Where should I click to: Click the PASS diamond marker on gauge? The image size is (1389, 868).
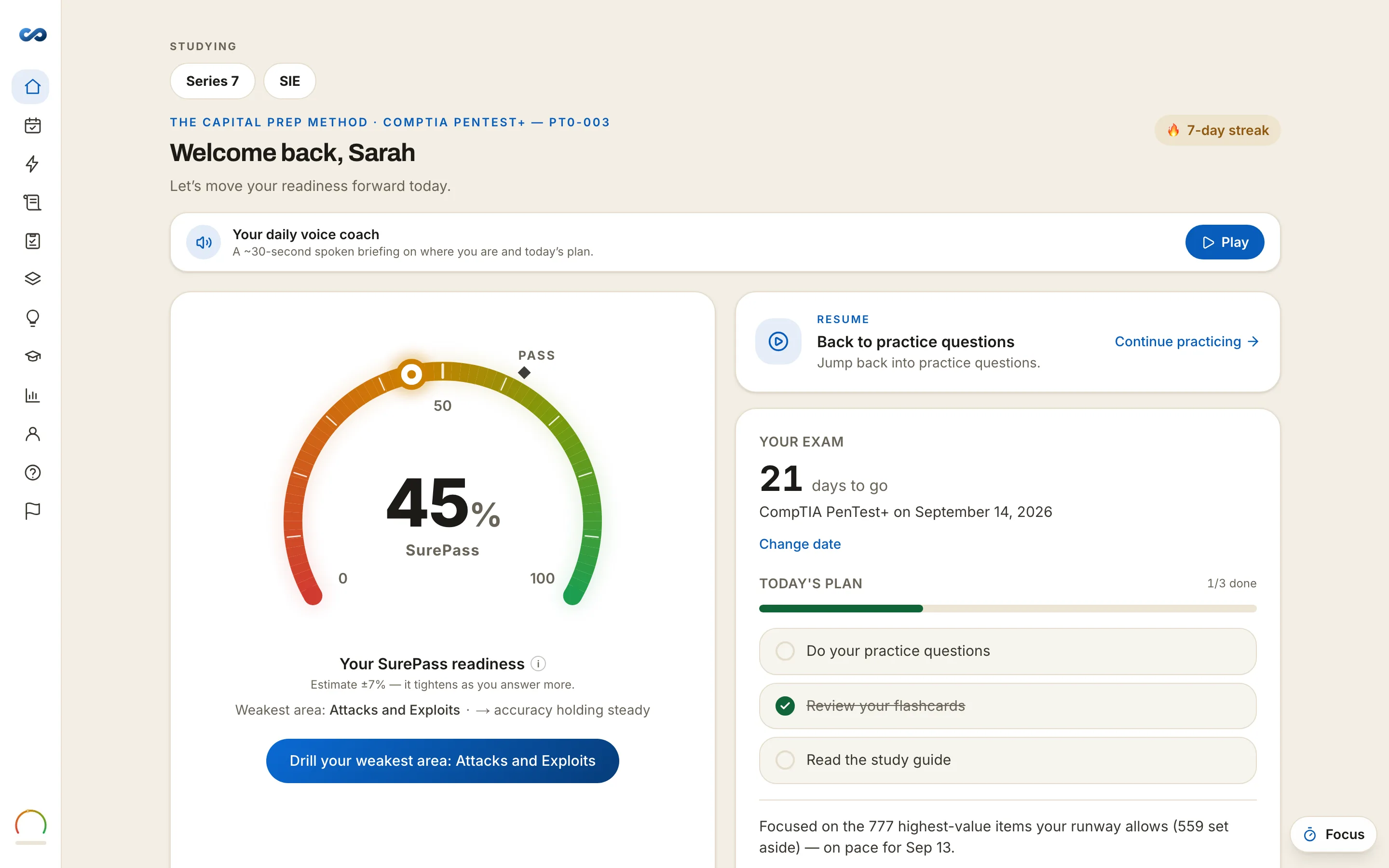524,373
